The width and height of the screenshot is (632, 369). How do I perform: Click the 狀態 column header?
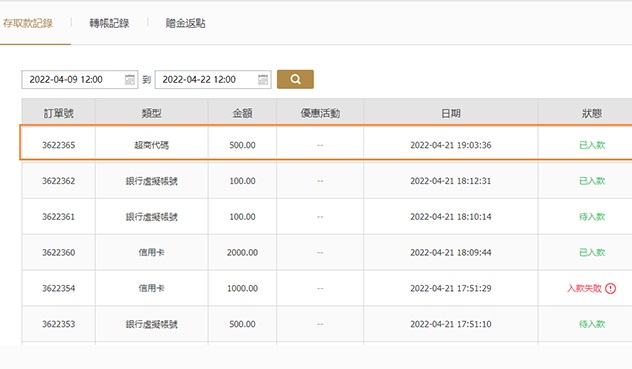tap(592, 113)
